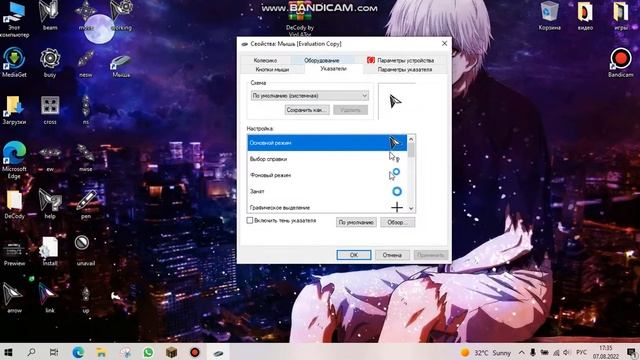Viewport: 640px width, 360px height.
Task: Open the 'Корзина' recycle bin icon
Action: click(549, 16)
